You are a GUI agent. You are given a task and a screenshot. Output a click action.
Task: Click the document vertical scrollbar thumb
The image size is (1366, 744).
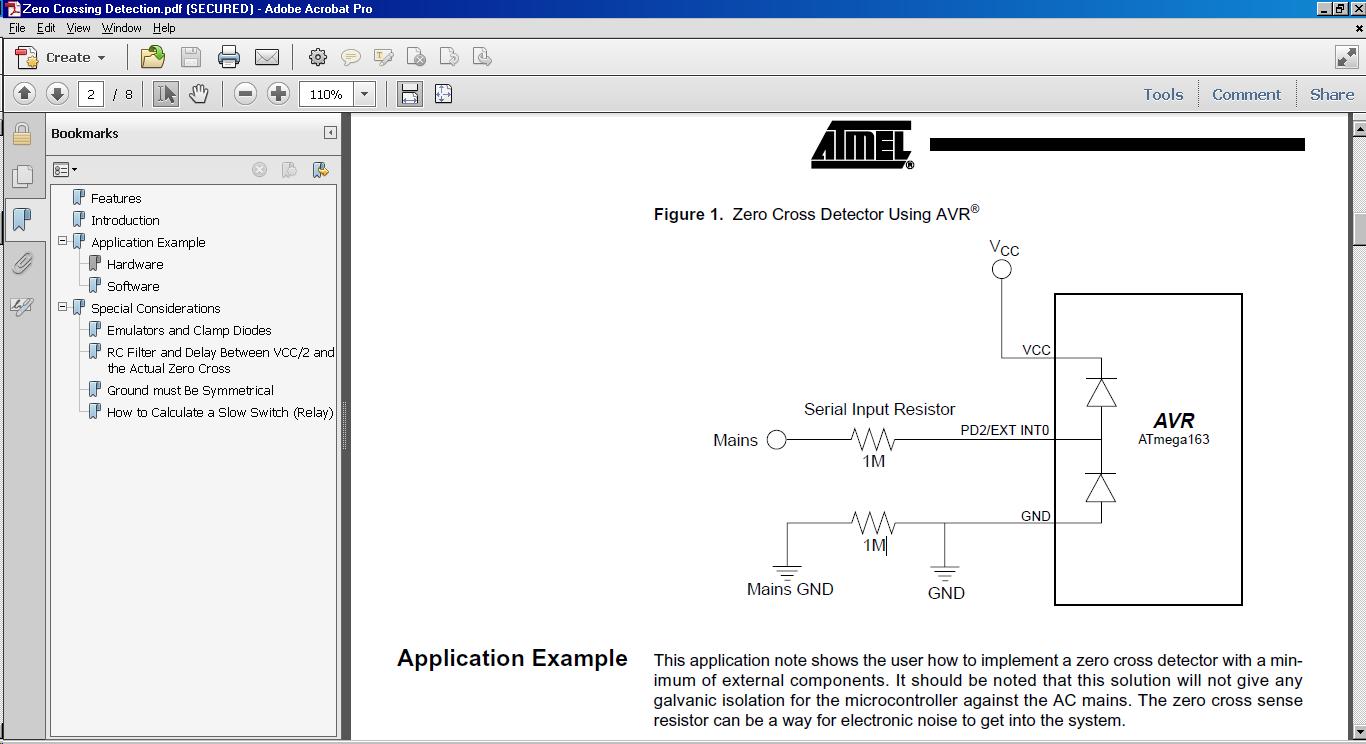point(1358,229)
